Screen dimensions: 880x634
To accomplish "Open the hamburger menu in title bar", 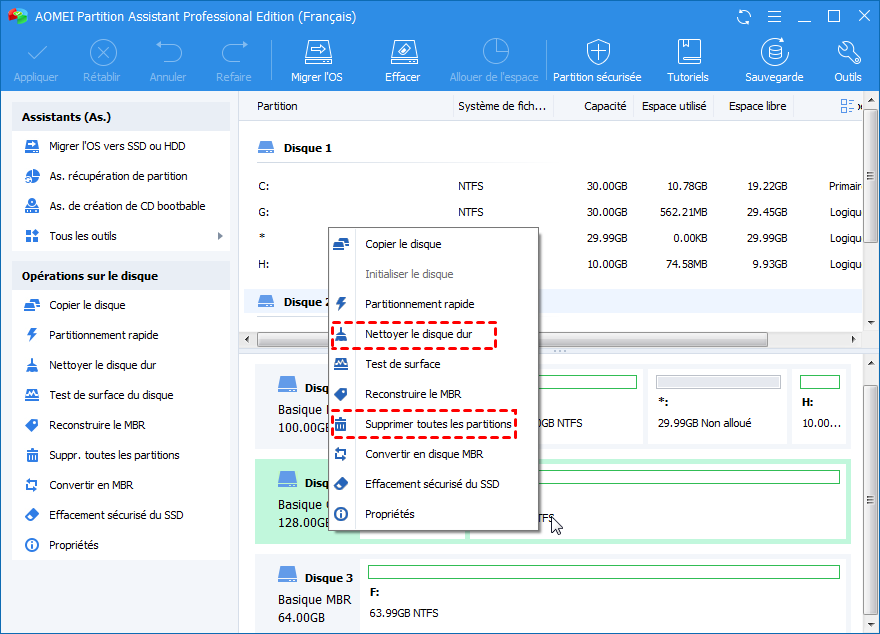I will (x=774, y=17).
